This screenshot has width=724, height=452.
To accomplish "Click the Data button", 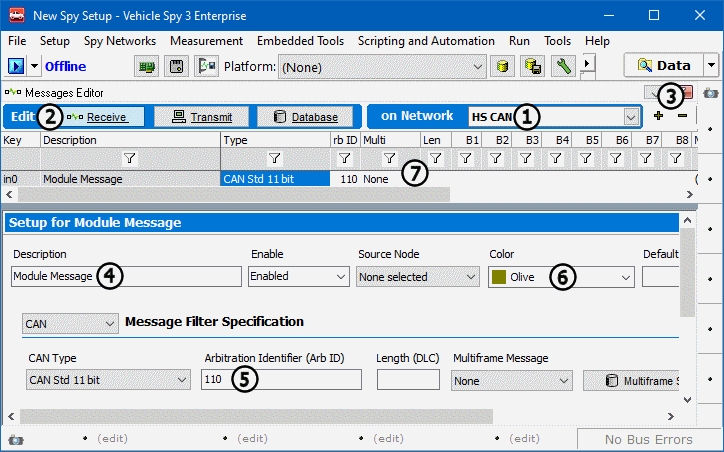I will [661, 66].
